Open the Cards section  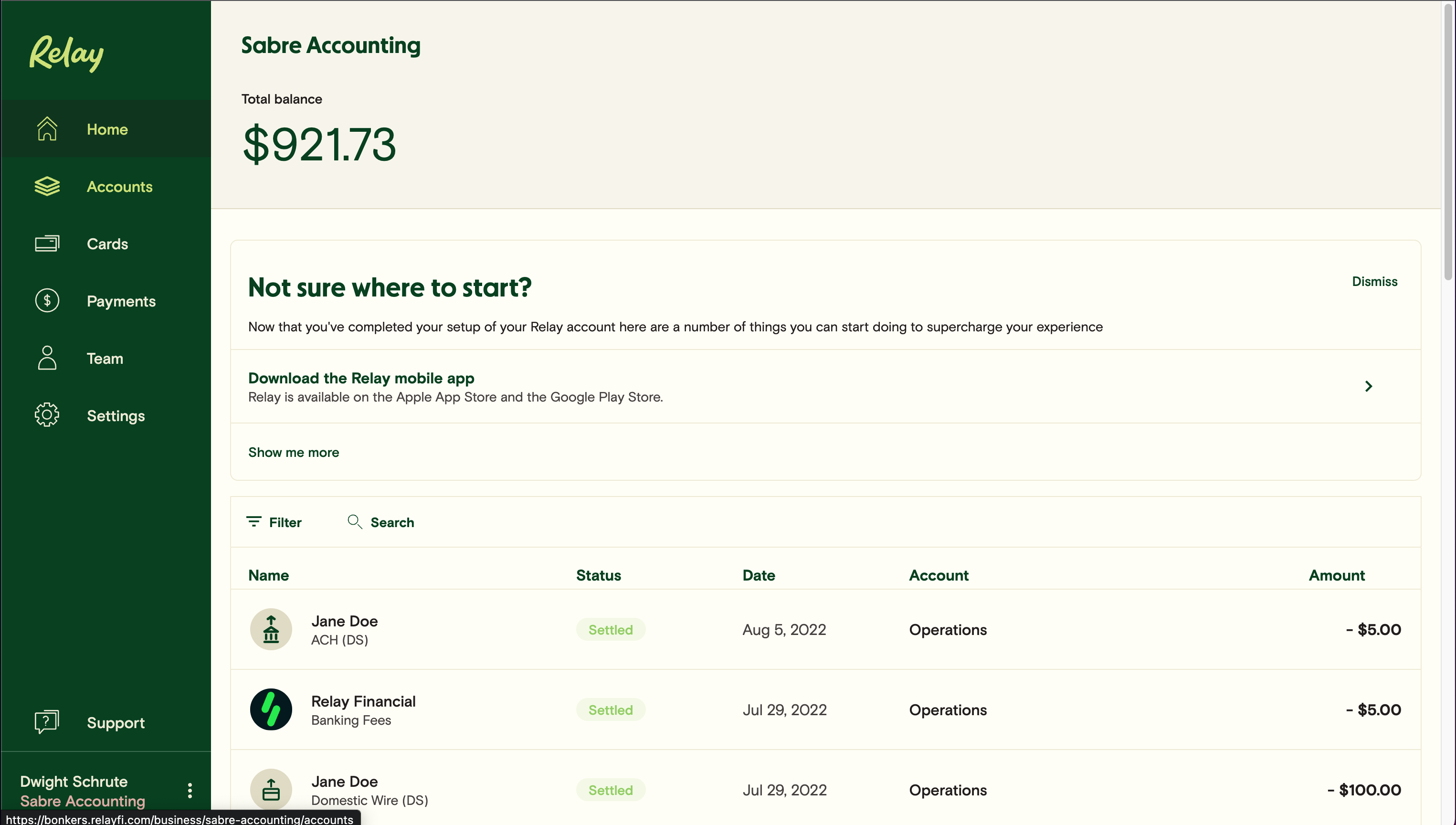click(106, 243)
